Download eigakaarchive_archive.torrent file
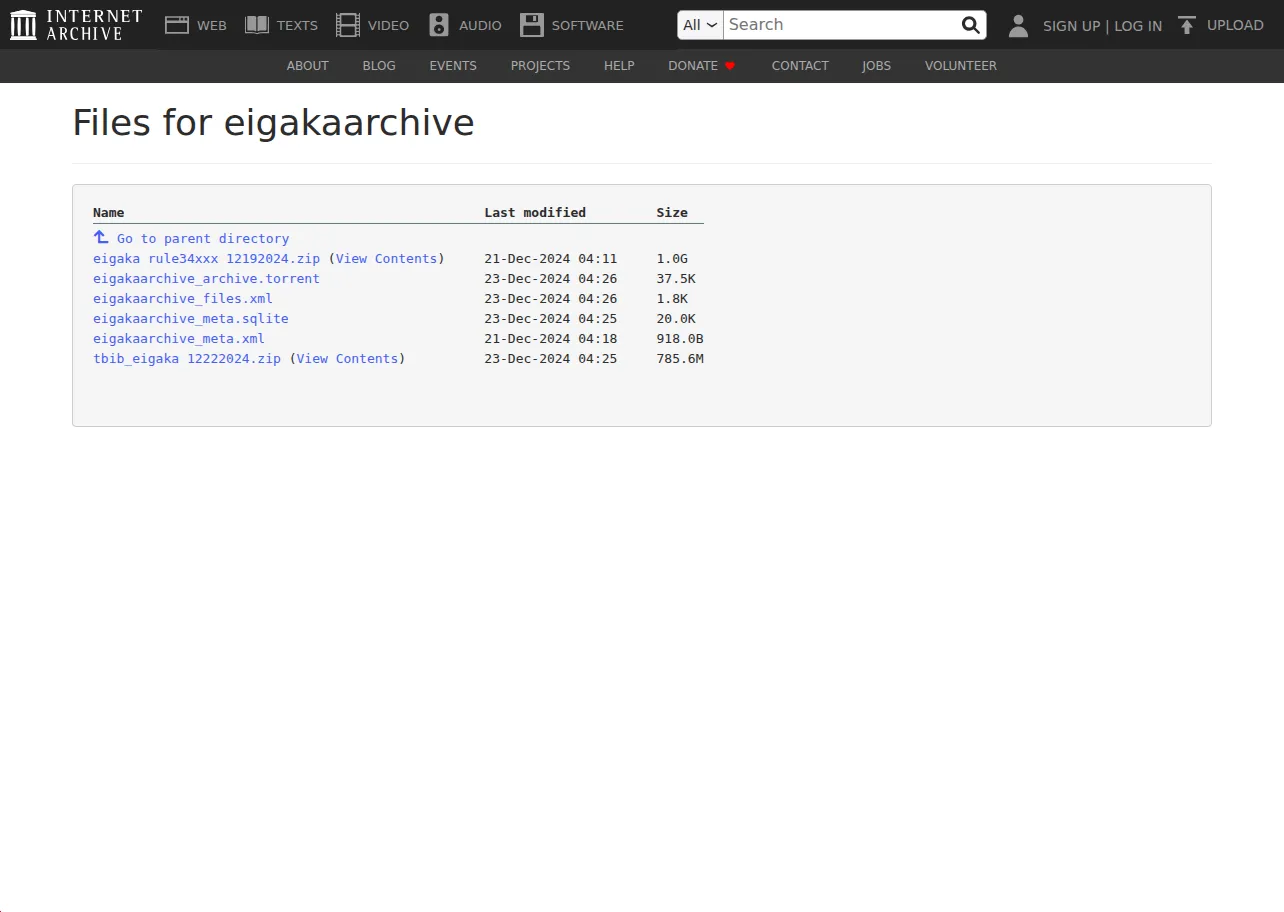Screen dimensions: 1284x912 (207, 279)
